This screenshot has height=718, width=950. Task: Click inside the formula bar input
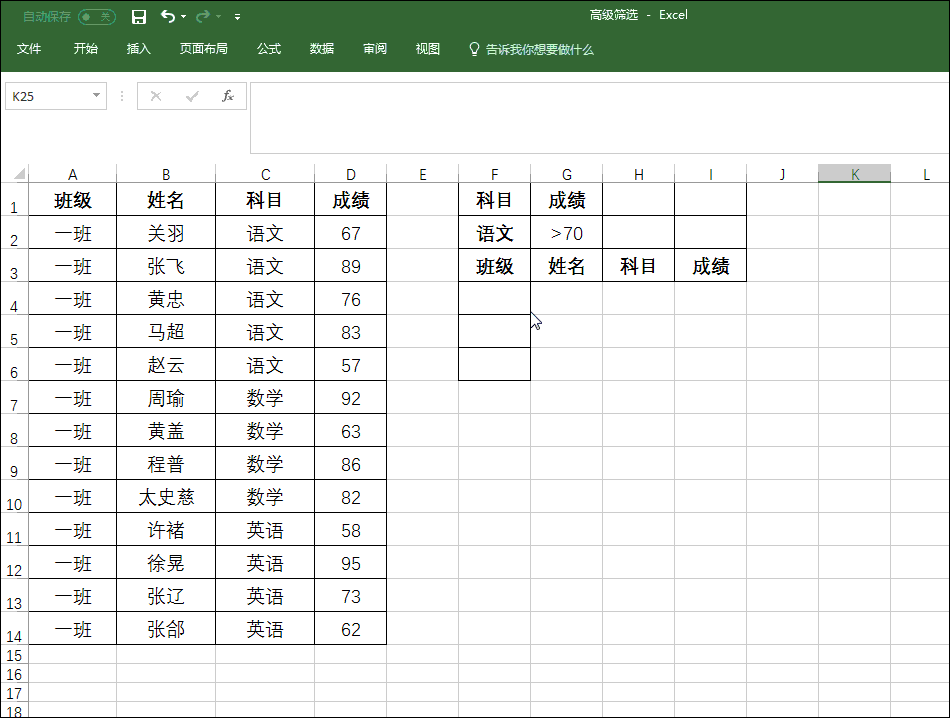click(x=600, y=118)
